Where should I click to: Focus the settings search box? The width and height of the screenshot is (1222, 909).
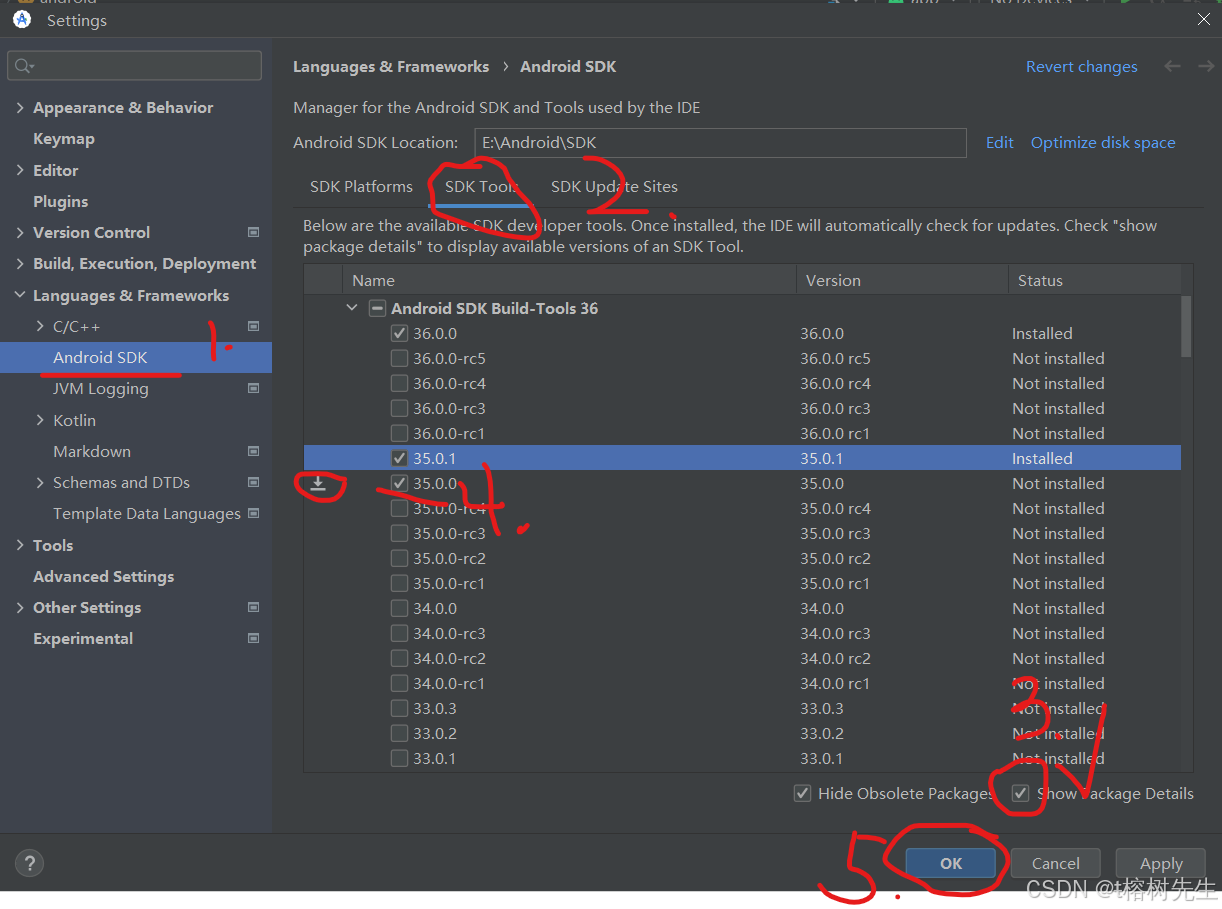(x=135, y=66)
